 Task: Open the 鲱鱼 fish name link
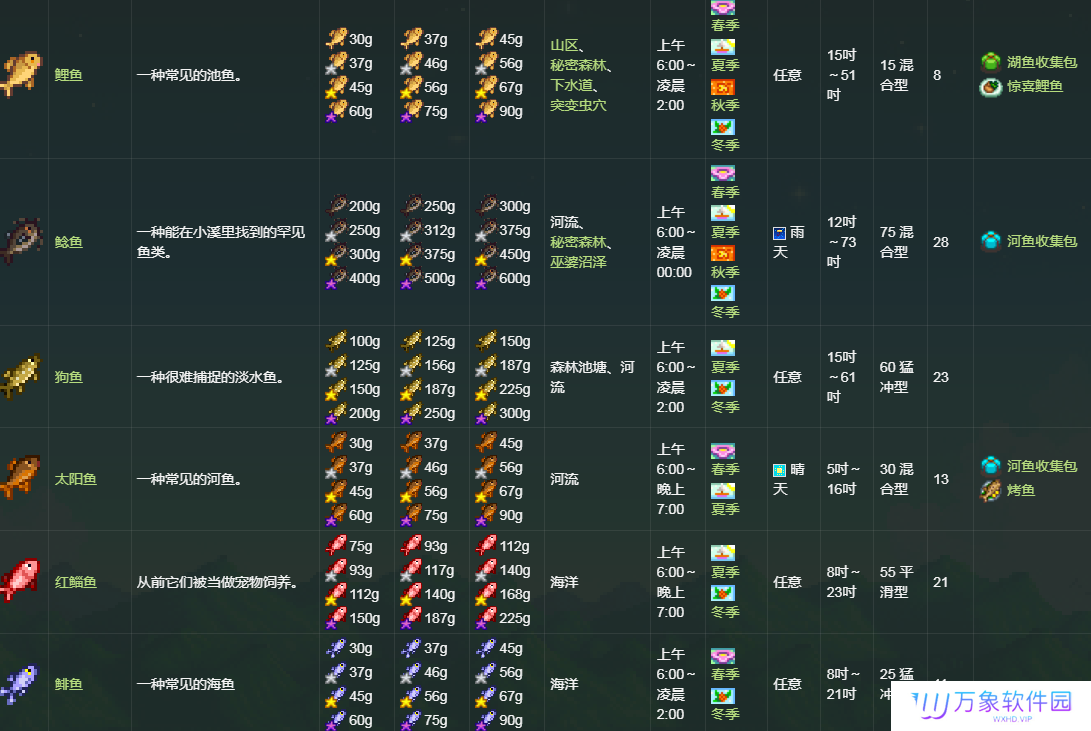point(68,684)
